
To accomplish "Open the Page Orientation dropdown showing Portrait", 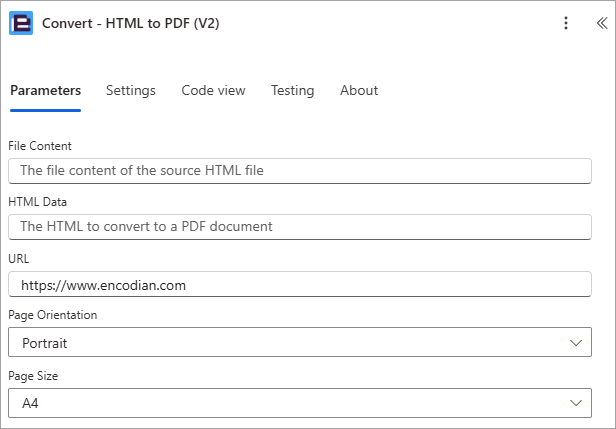I will click(300, 342).
